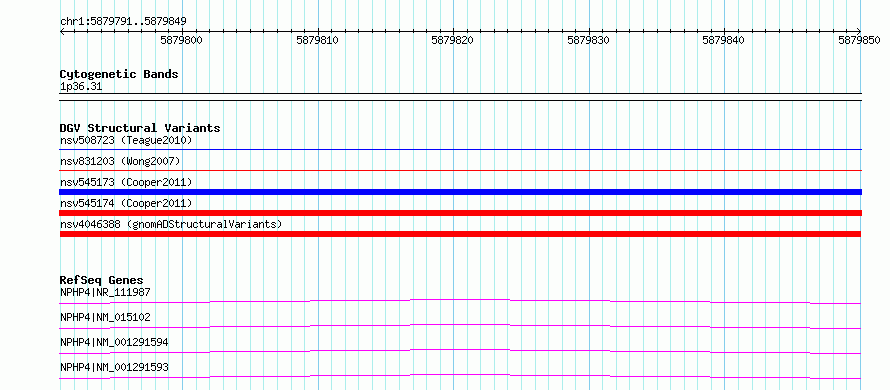Click ruler position 5879810
The height and width of the screenshot is (390, 890).
point(318,40)
